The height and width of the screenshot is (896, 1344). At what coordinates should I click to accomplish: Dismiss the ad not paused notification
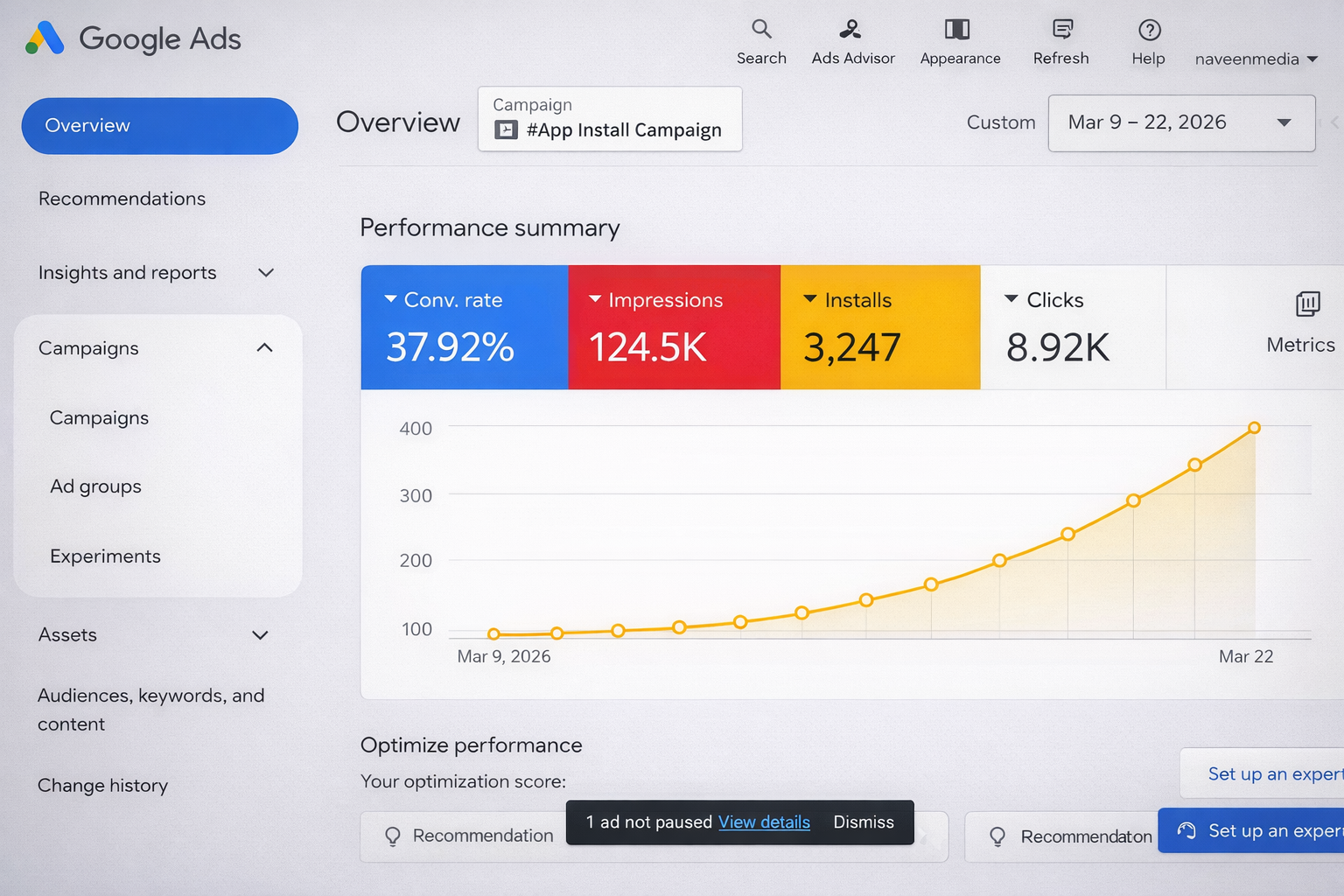point(863,822)
